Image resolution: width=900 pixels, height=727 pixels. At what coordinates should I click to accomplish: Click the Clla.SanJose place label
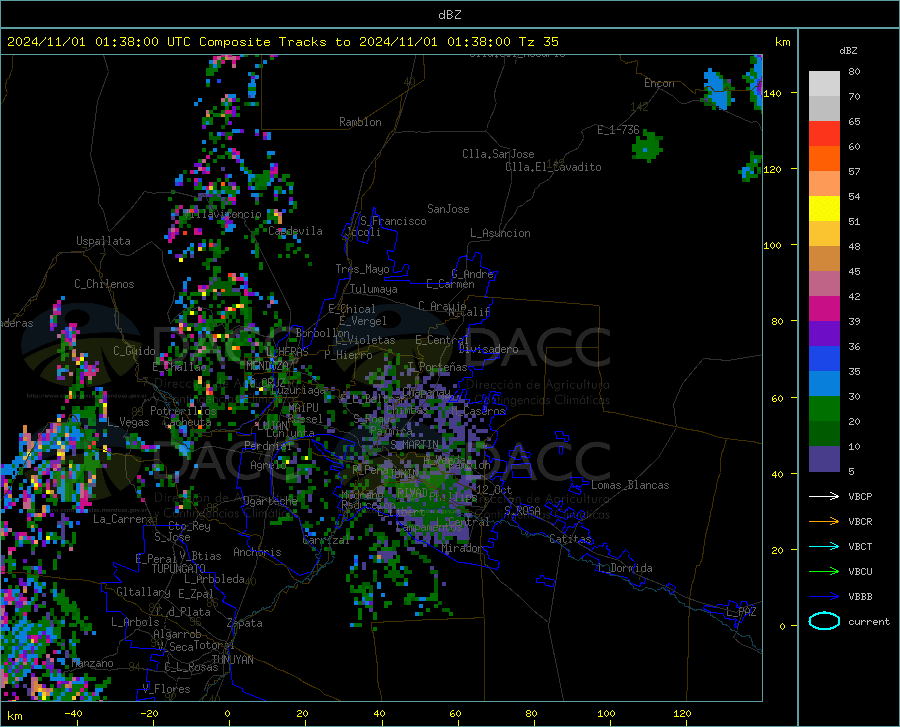498,154
